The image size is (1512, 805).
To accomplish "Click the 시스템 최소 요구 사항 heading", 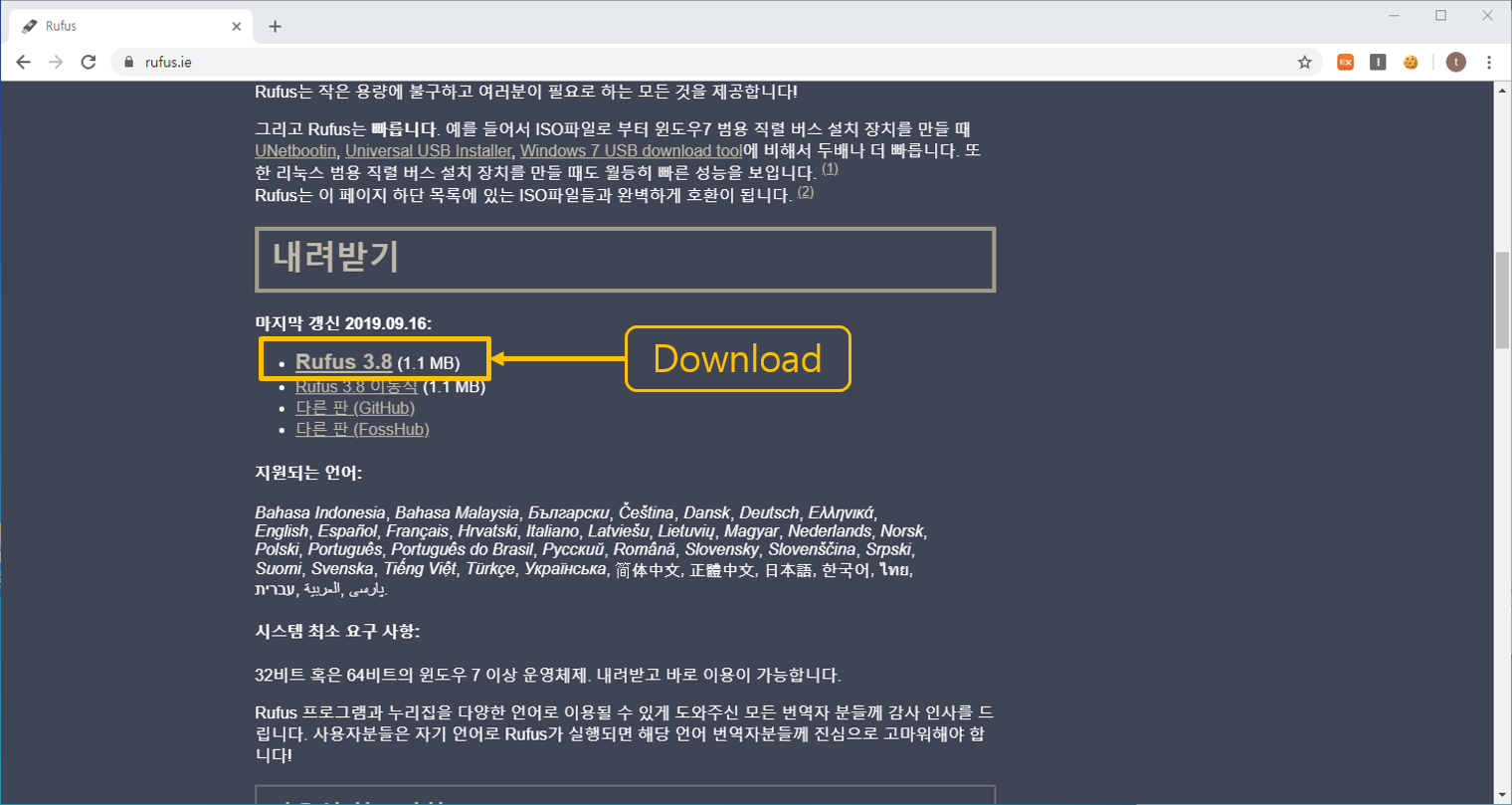I will [x=337, y=632].
